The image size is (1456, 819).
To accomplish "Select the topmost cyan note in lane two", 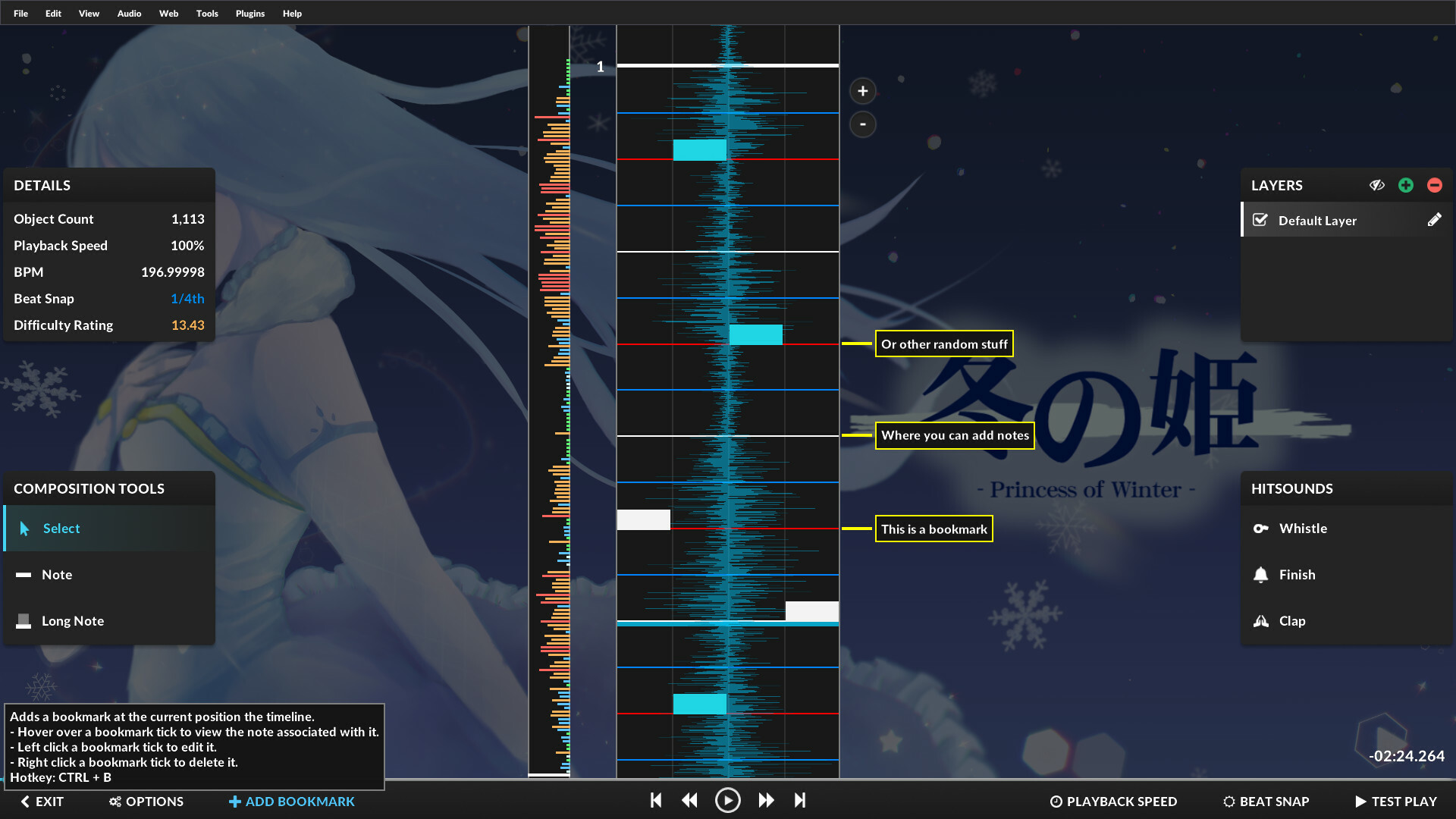I will (699, 149).
